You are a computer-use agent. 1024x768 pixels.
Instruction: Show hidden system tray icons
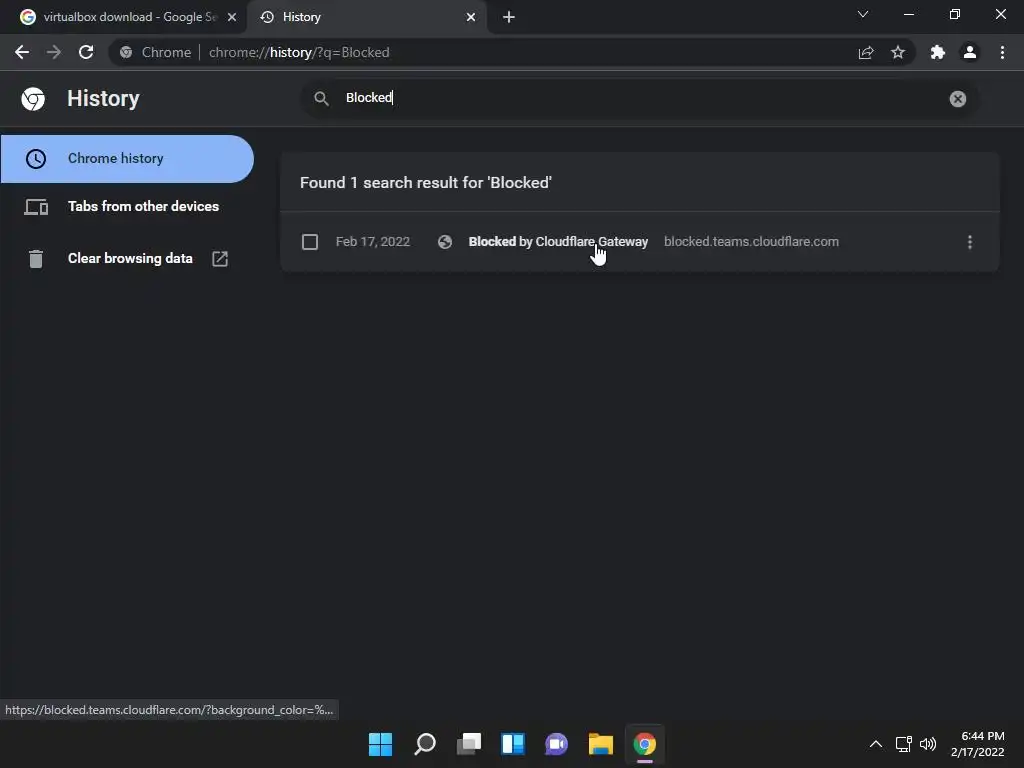point(876,744)
